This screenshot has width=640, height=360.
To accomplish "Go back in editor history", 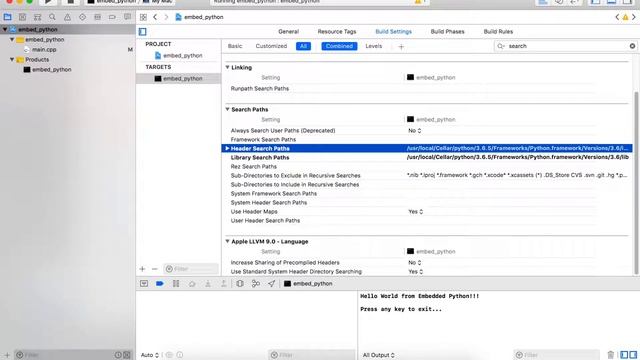I will point(155,17).
